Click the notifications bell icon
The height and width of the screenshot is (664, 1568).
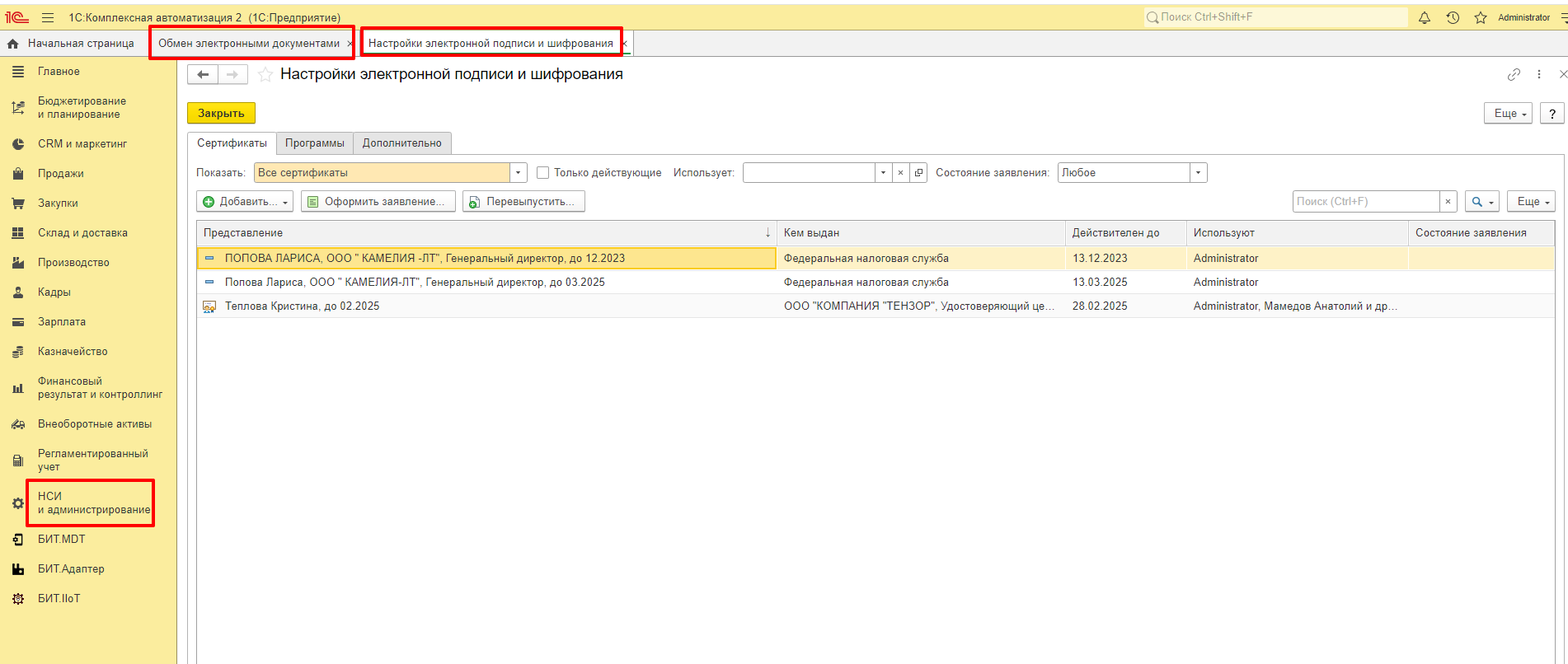1424,17
